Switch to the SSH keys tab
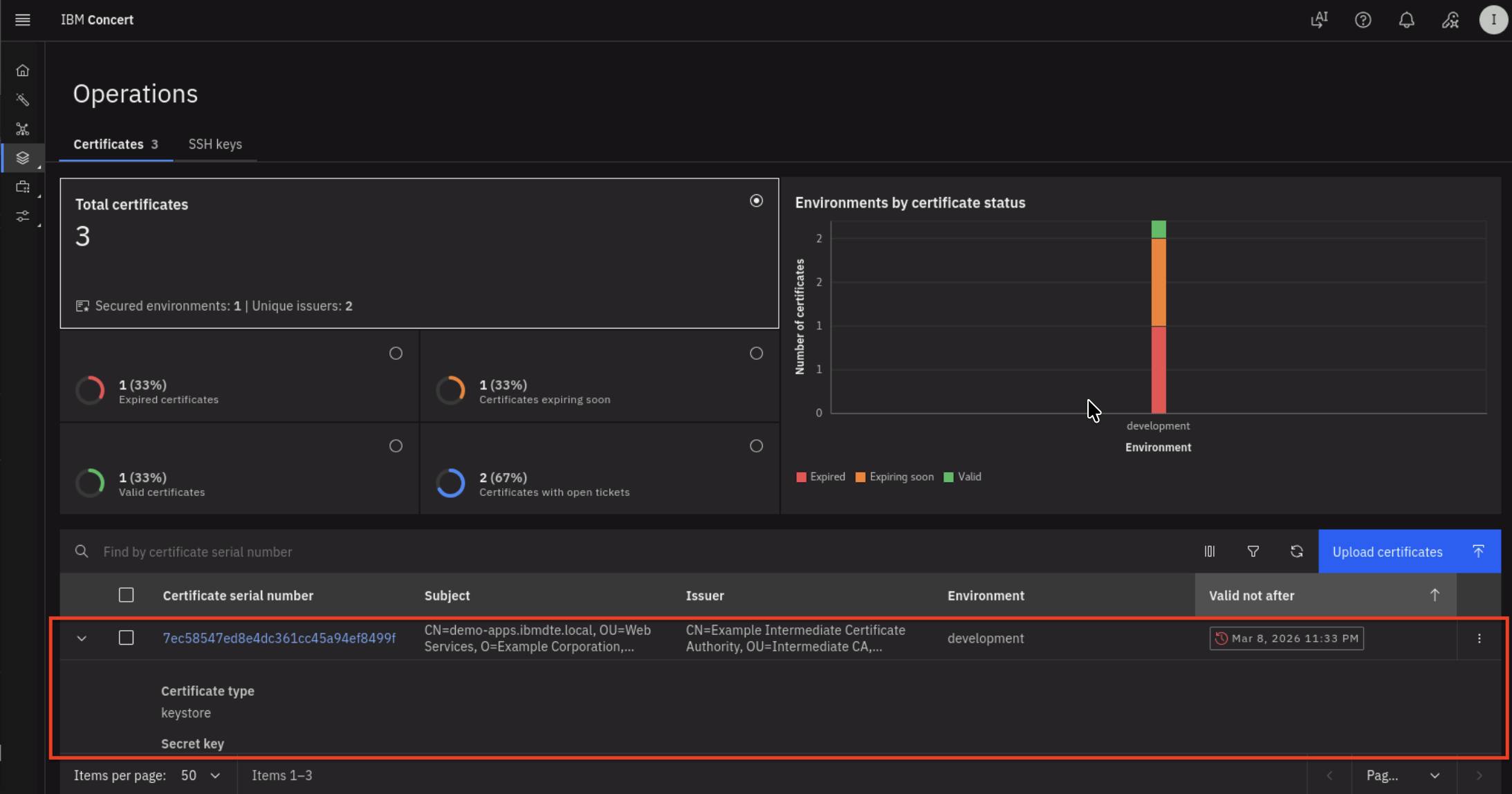The width and height of the screenshot is (1512, 794). (x=215, y=144)
